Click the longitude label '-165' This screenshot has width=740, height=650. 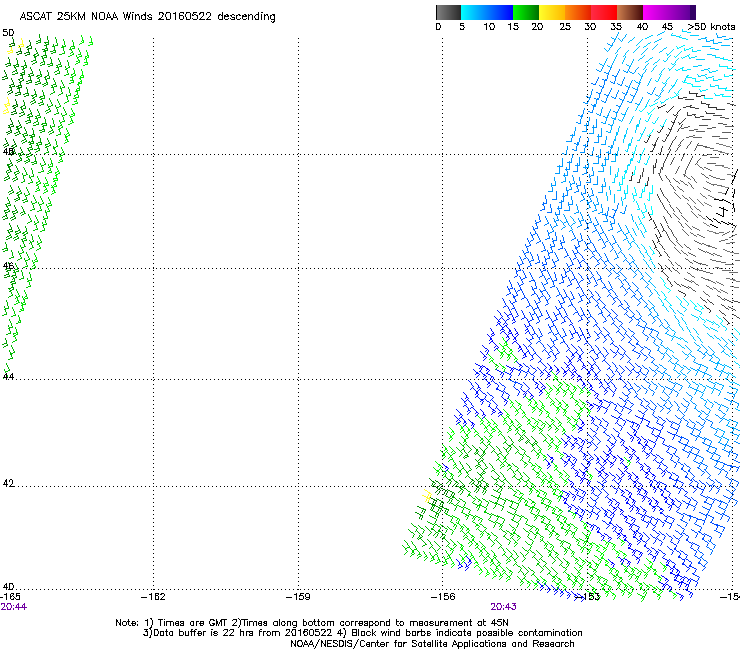pos(10,597)
